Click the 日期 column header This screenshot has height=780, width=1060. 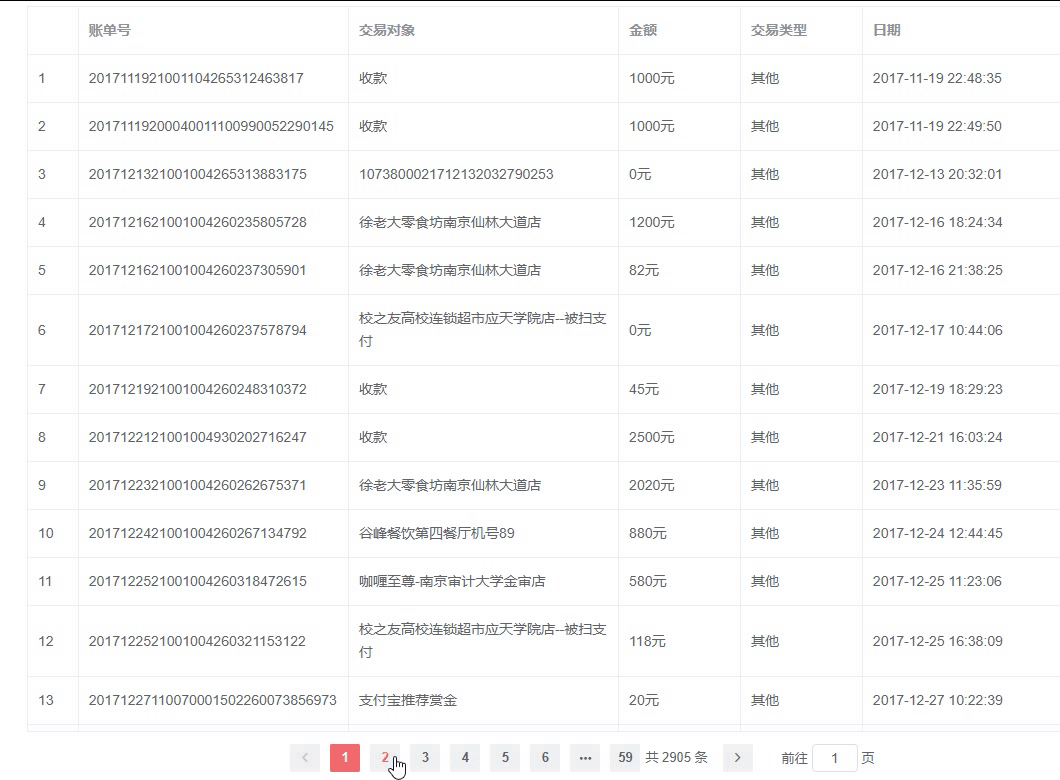coord(886,30)
